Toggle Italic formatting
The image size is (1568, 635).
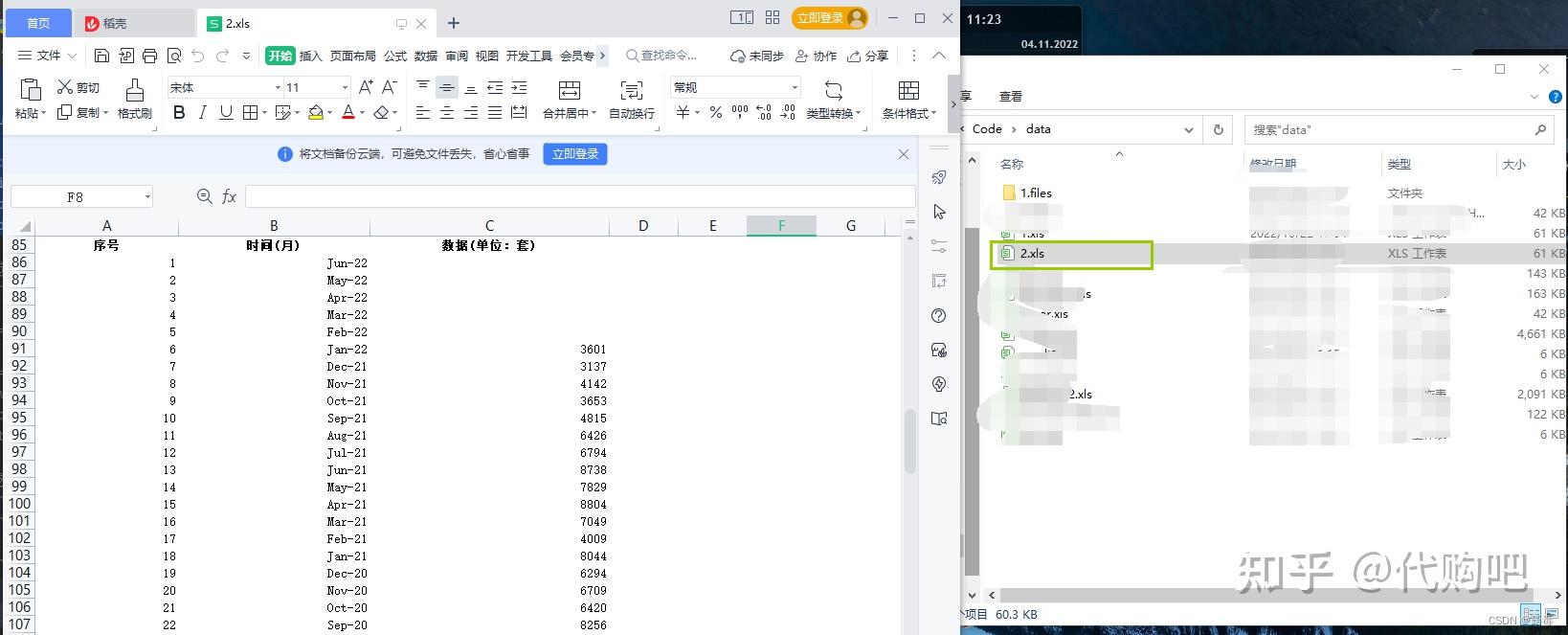click(x=202, y=113)
